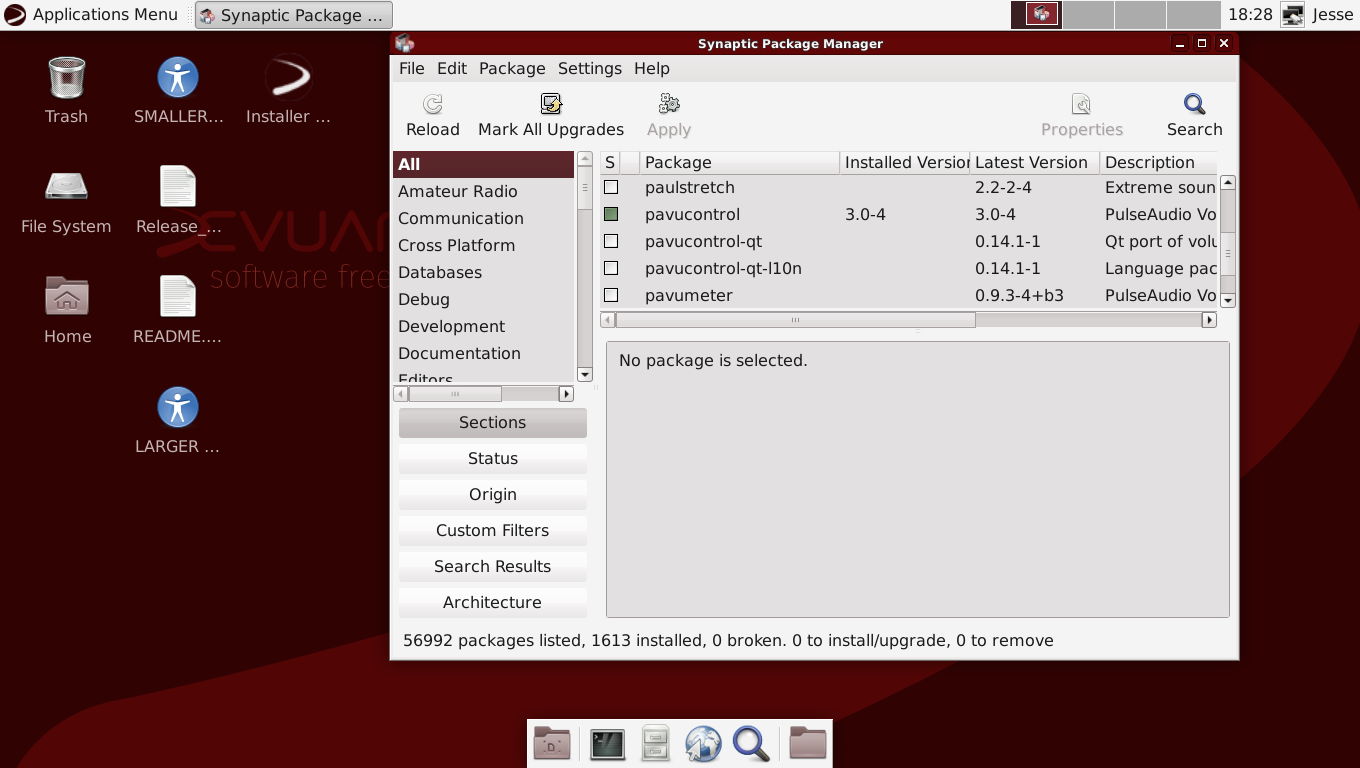Sort by the Package column header

pyautogui.click(x=739, y=162)
